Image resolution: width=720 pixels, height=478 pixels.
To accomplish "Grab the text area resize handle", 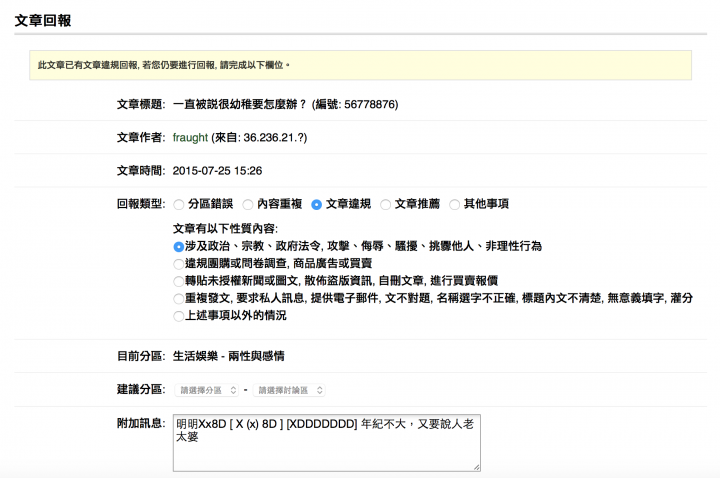I will [476, 467].
